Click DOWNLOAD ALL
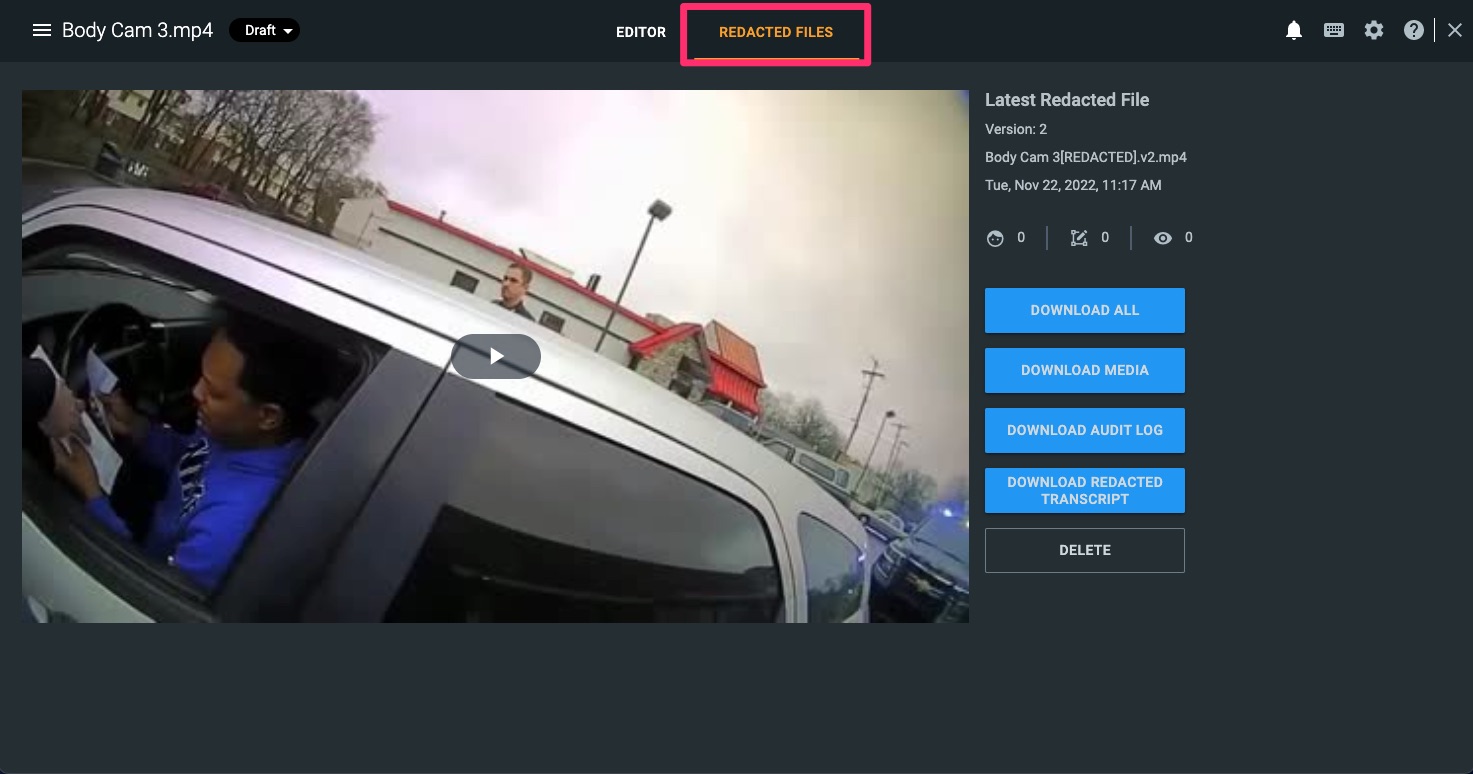The image size is (1473, 774). pos(1085,310)
